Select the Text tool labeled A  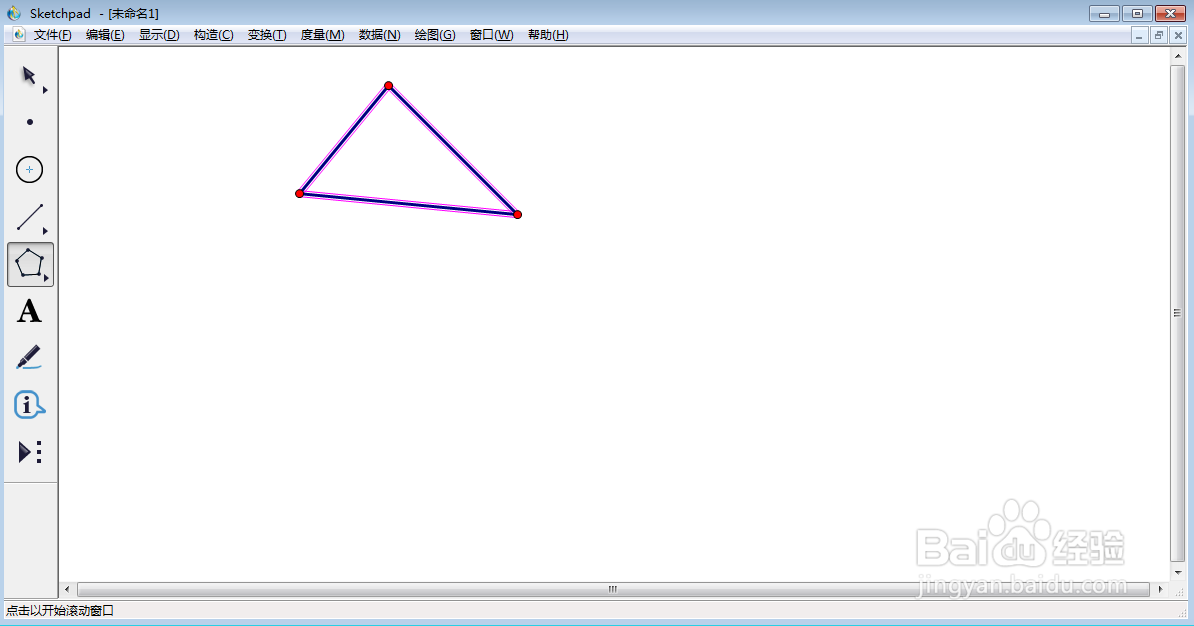[x=30, y=311]
